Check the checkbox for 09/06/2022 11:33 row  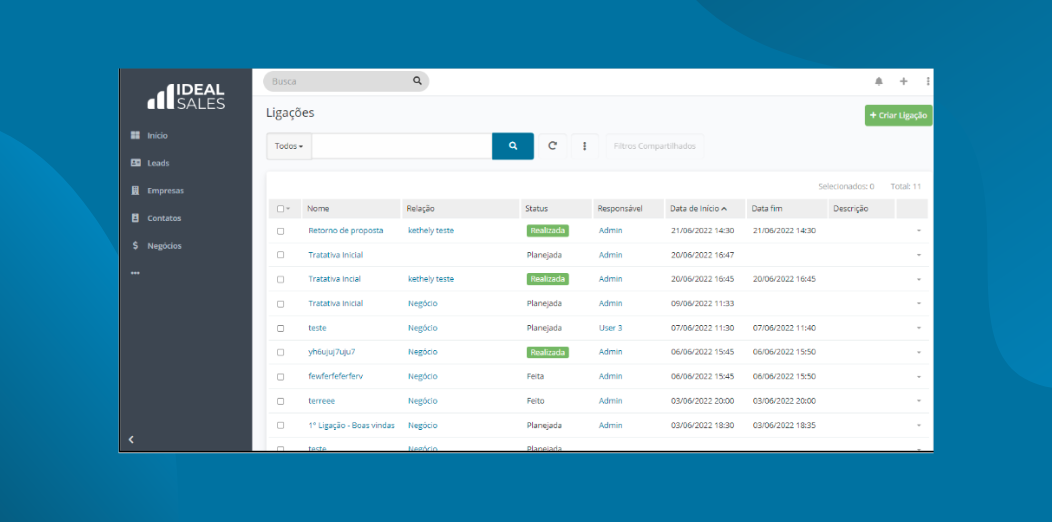tap(280, 304)
